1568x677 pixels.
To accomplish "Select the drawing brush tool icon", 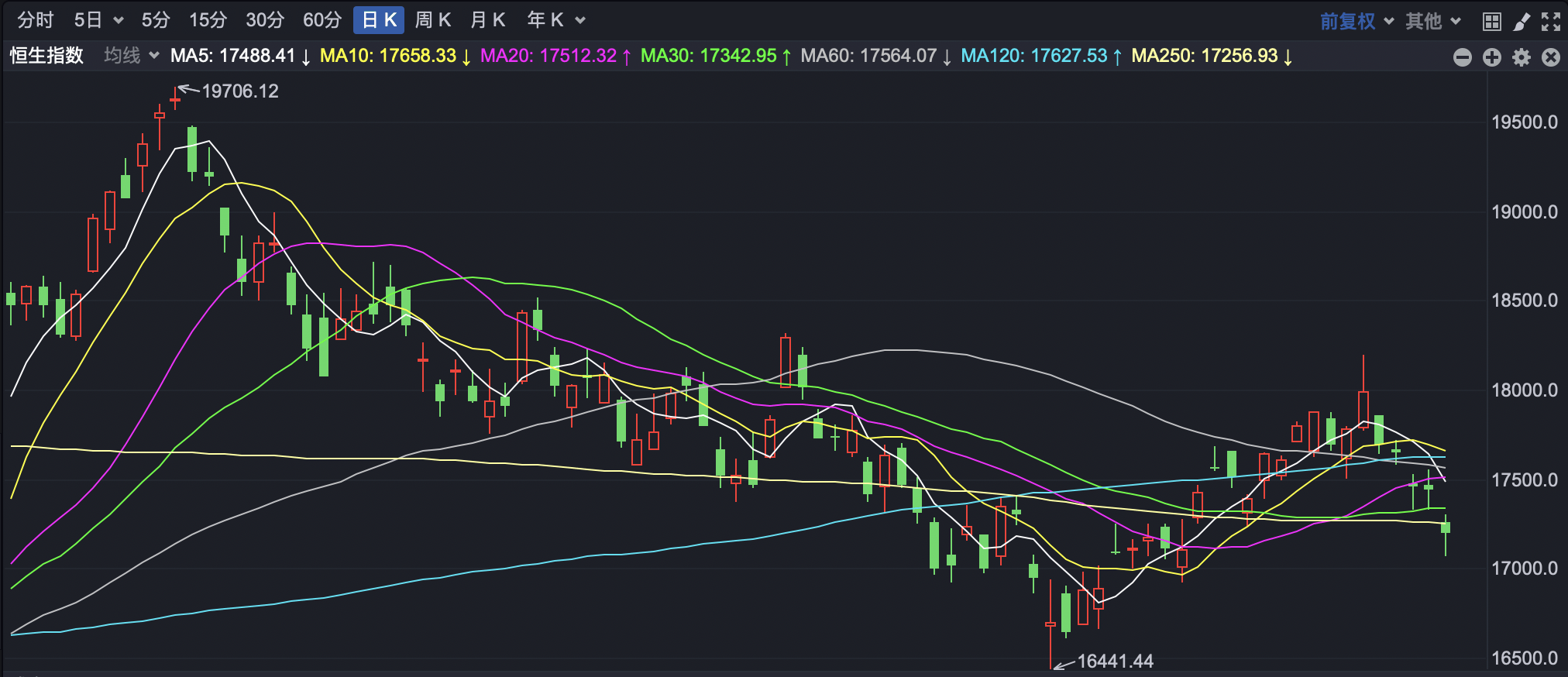I will coord(1522,21).
